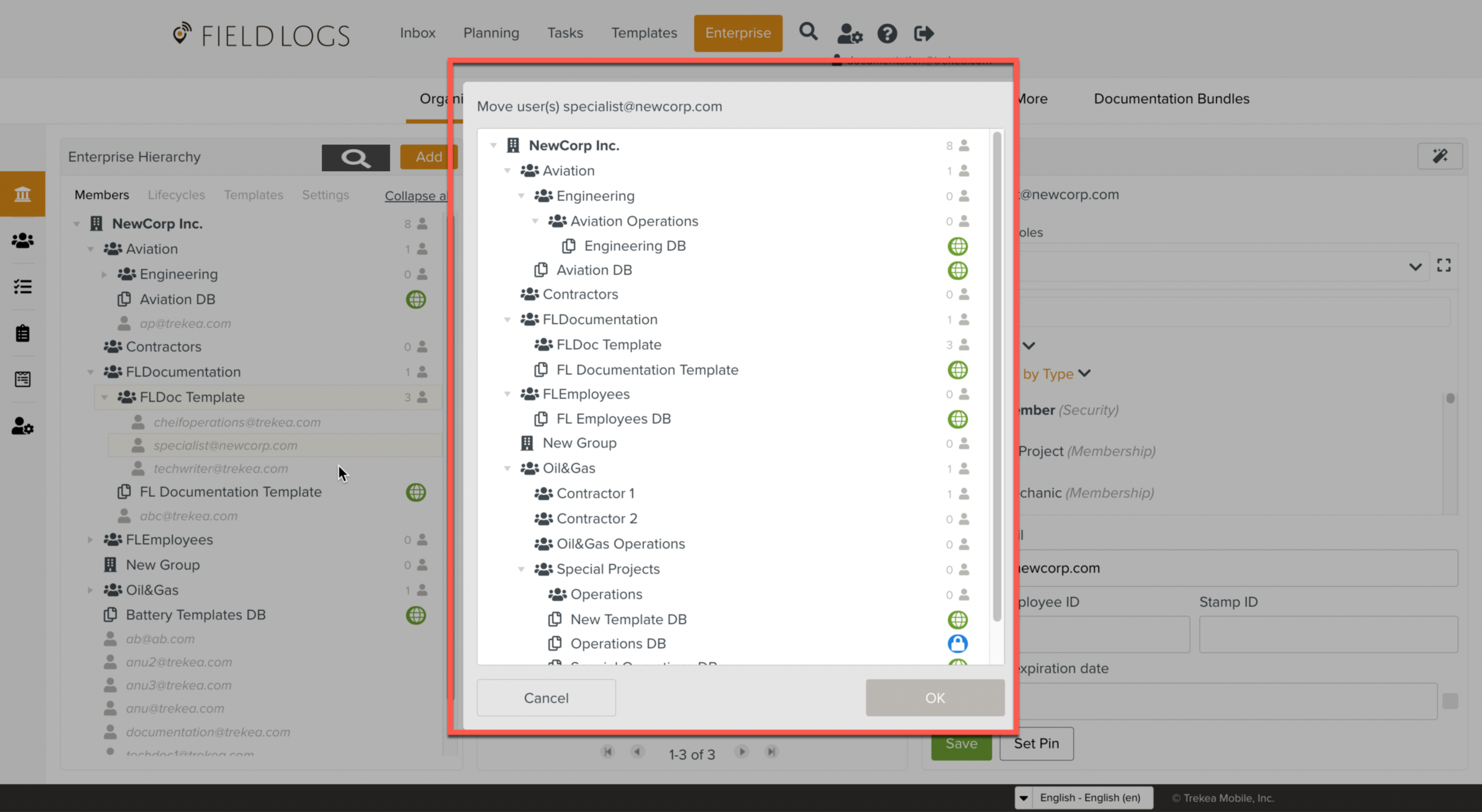Click the logout arrow icon
Viewport: 1482px width, 812px height.
(924, 34)
